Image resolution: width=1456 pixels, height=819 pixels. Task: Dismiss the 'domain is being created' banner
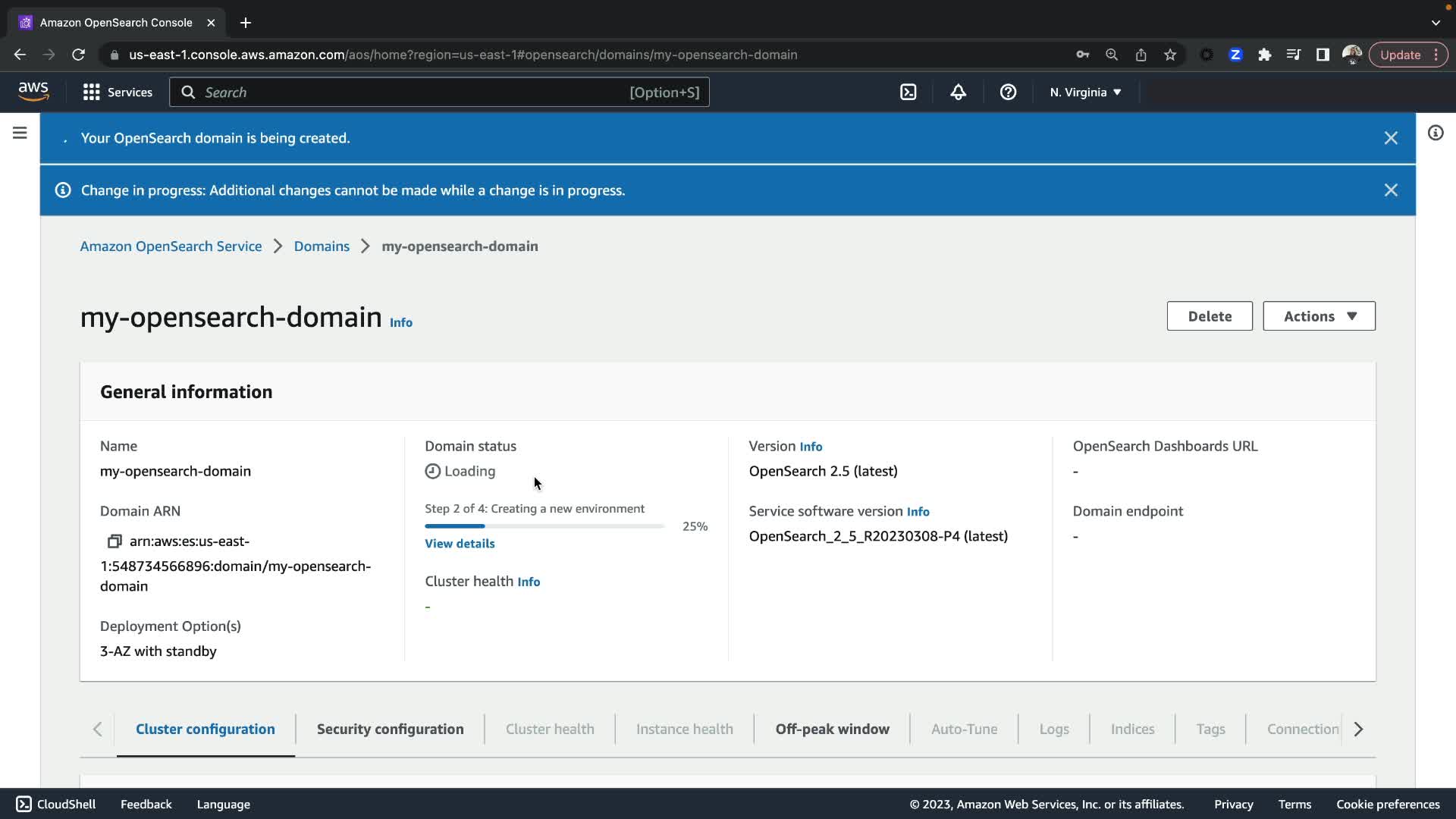click(1391, 138)
